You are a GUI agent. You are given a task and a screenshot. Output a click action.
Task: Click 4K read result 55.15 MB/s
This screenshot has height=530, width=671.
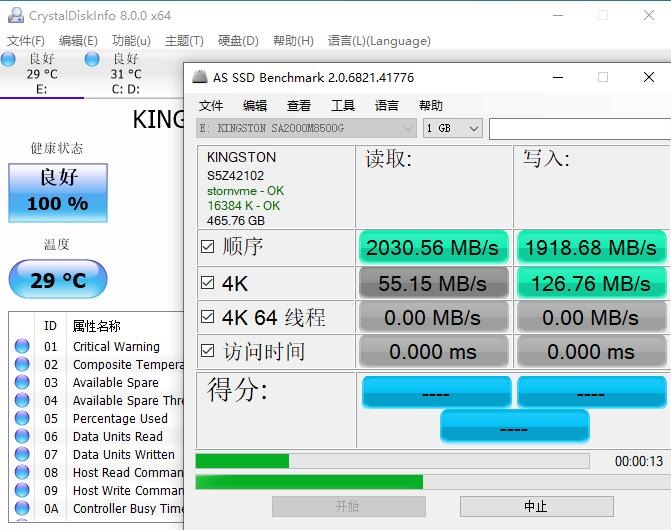433,283
